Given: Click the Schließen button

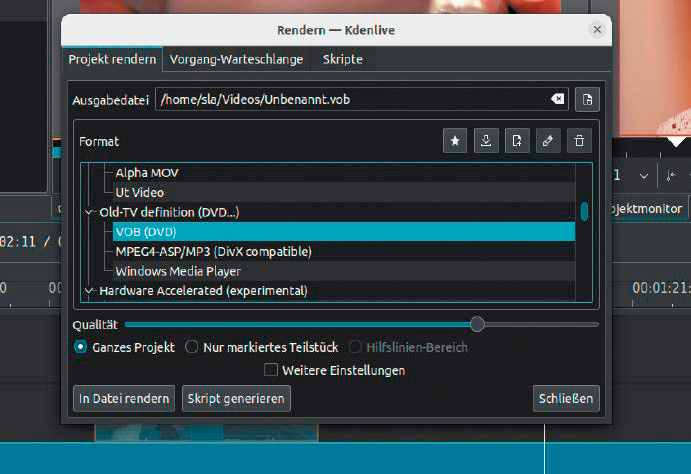Looking at the screenshot, I should click(566, 399).
